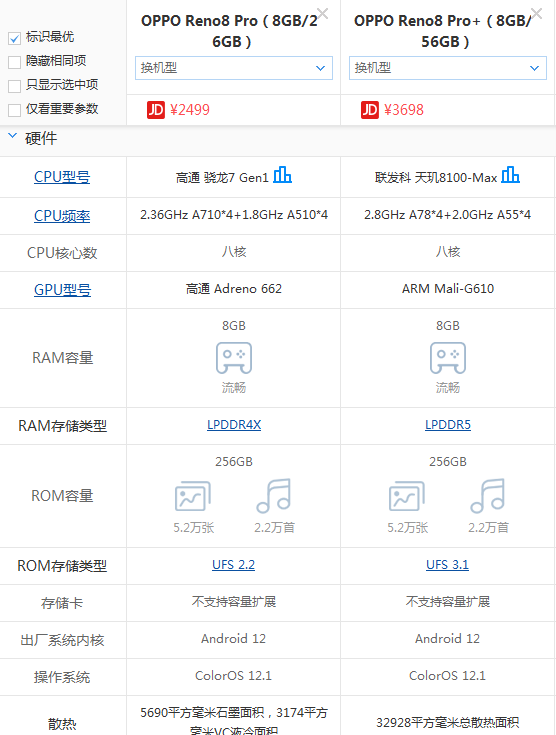This screenshot has height=735, width=556.
Task: Click the 高通 Adreno 662 cell
Action: point(234,289)
